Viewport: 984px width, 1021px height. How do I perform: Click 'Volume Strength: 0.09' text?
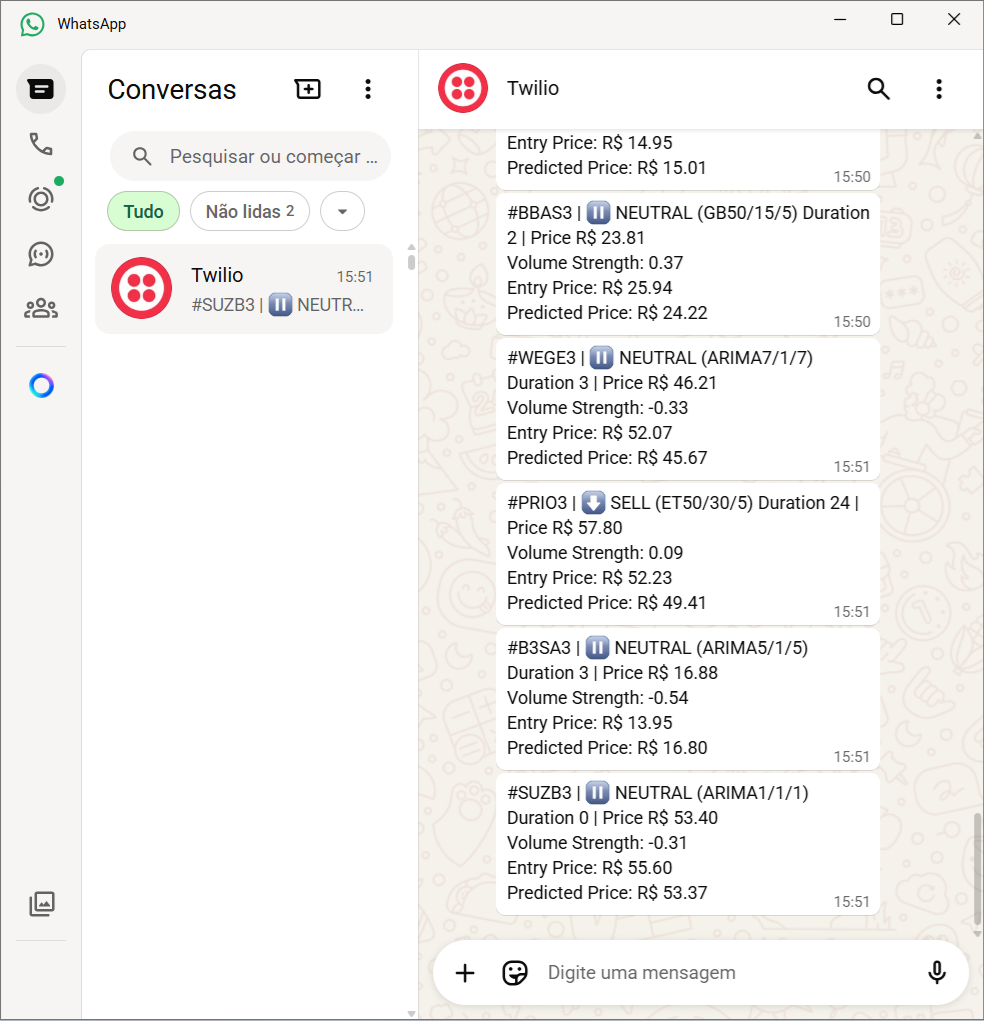point(595,553)
